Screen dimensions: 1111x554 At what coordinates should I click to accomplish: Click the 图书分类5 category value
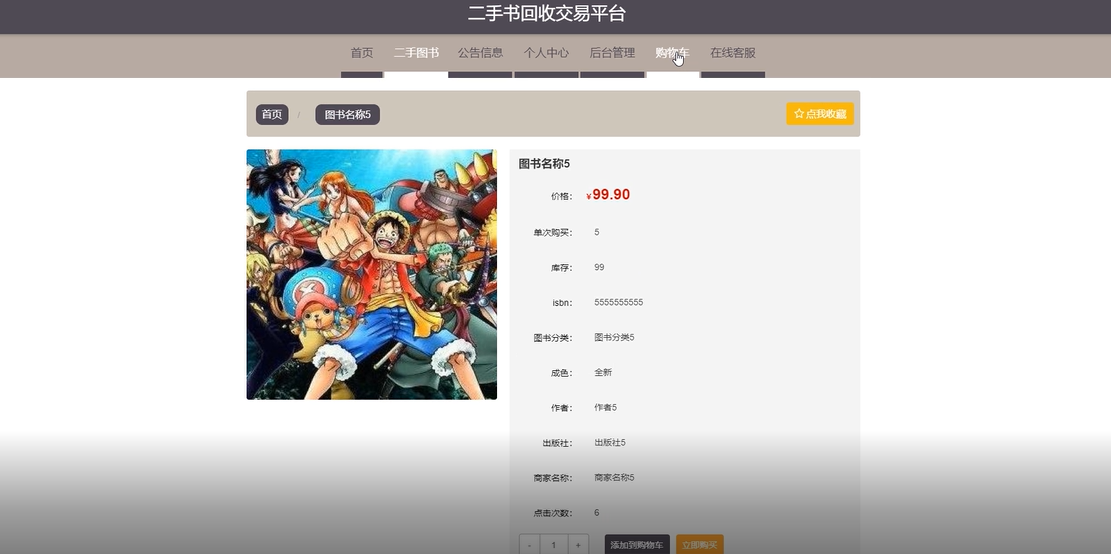[614, 337]
